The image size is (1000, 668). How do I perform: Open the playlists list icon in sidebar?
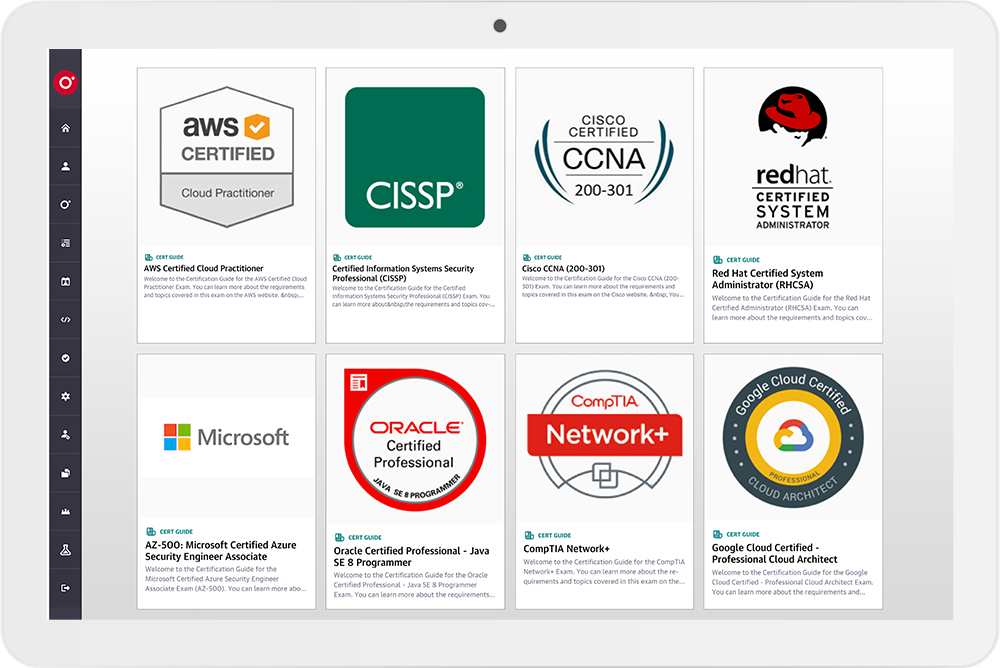tap(66, 243)
